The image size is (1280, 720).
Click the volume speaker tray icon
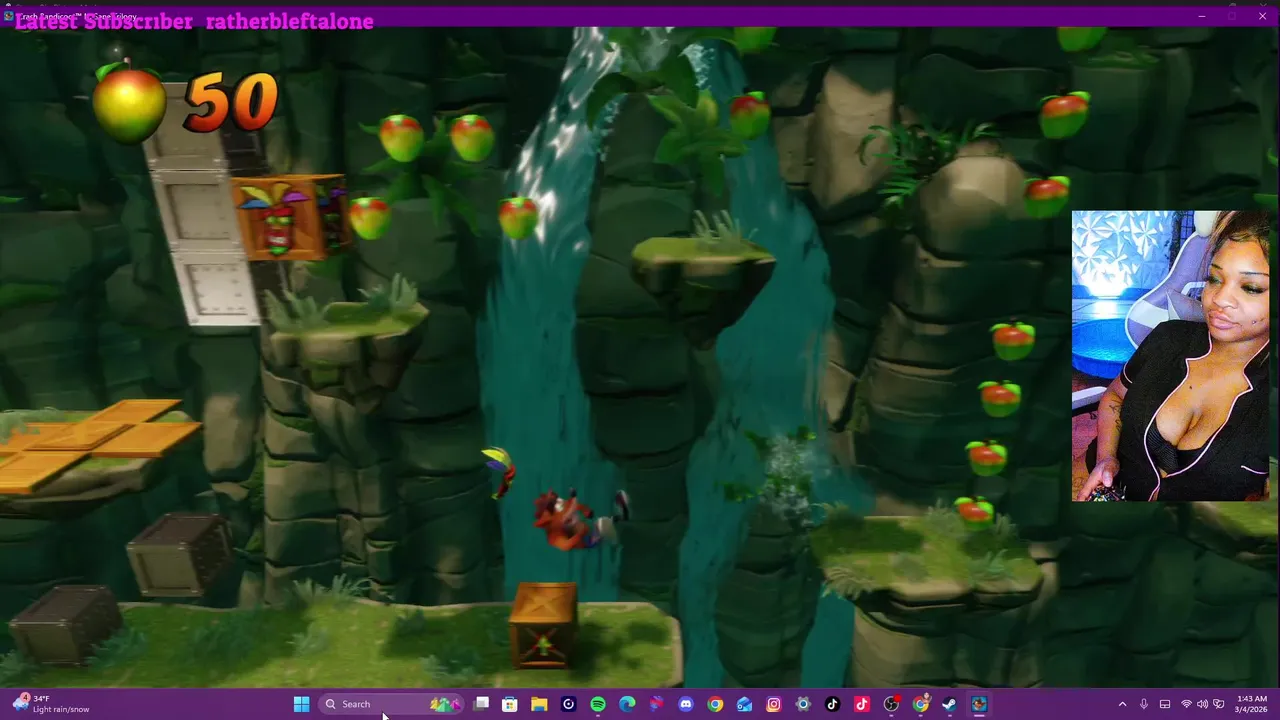[x=1202, y=704]
